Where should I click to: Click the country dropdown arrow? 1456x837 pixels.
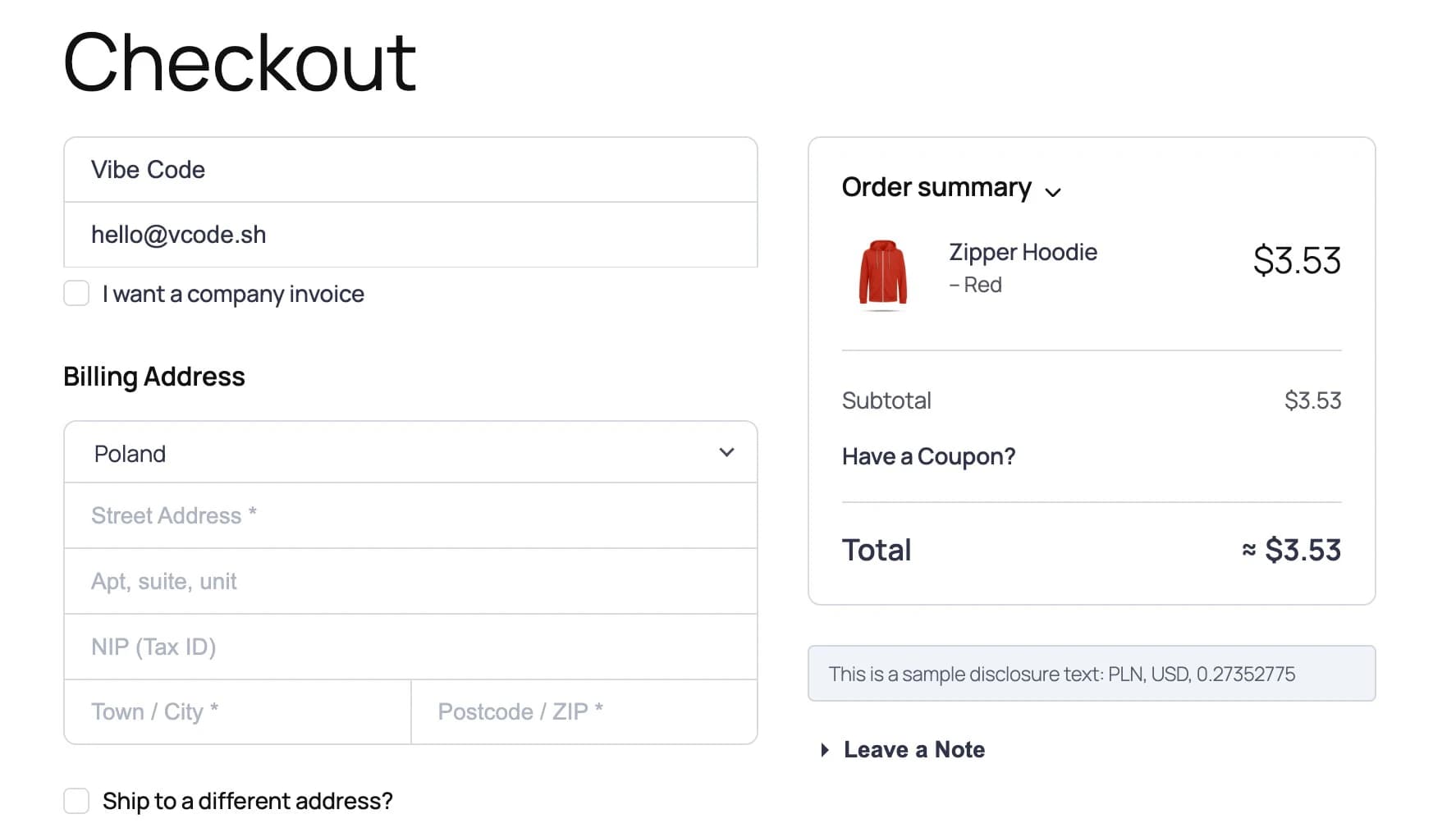tap(726, 452)
